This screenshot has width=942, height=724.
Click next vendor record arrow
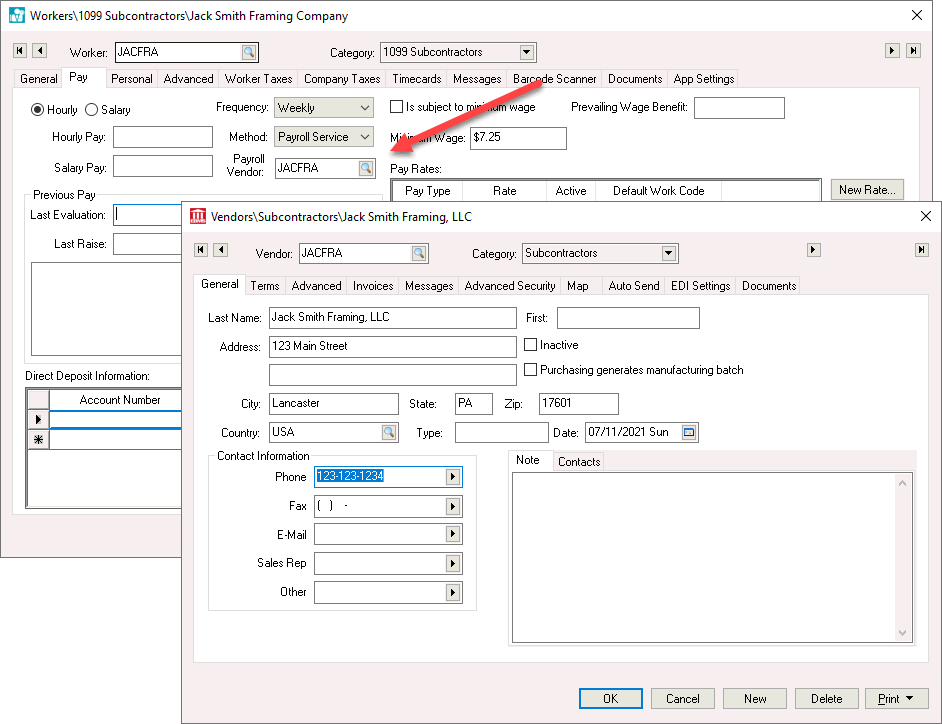pos(814,250)
